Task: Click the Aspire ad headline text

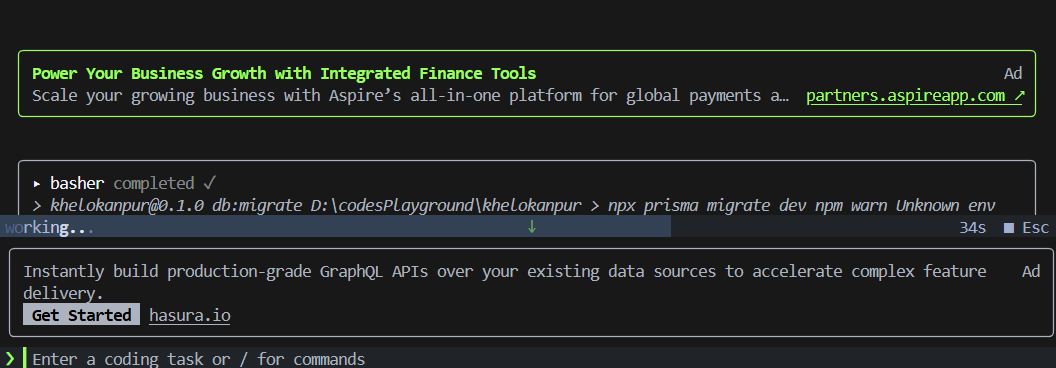Action: click(x=284, y=73)
